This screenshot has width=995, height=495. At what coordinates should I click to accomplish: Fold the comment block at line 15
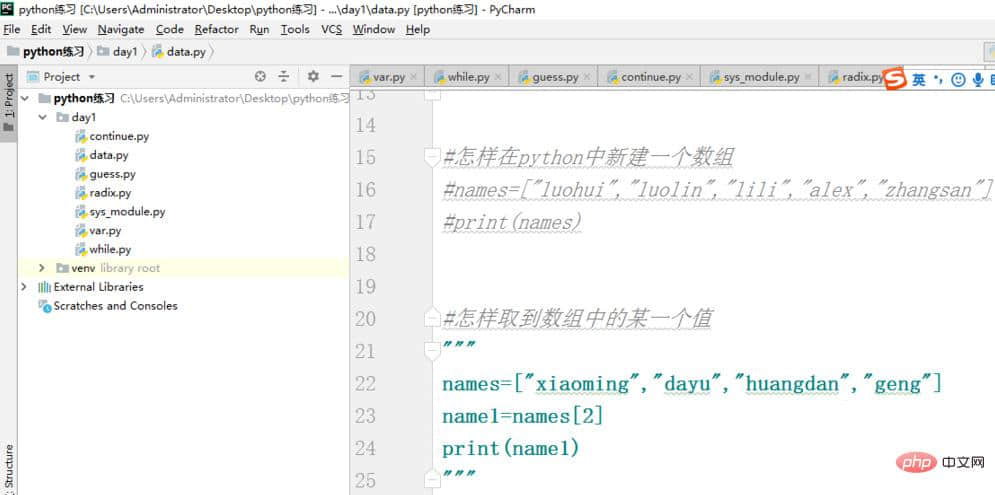[x=432, y=157]
